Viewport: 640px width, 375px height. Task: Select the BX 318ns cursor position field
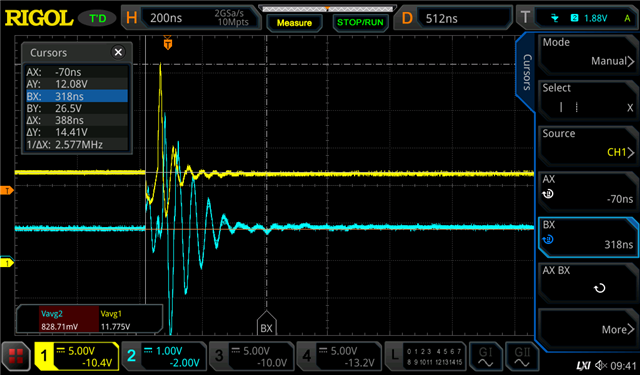point(588,237)
